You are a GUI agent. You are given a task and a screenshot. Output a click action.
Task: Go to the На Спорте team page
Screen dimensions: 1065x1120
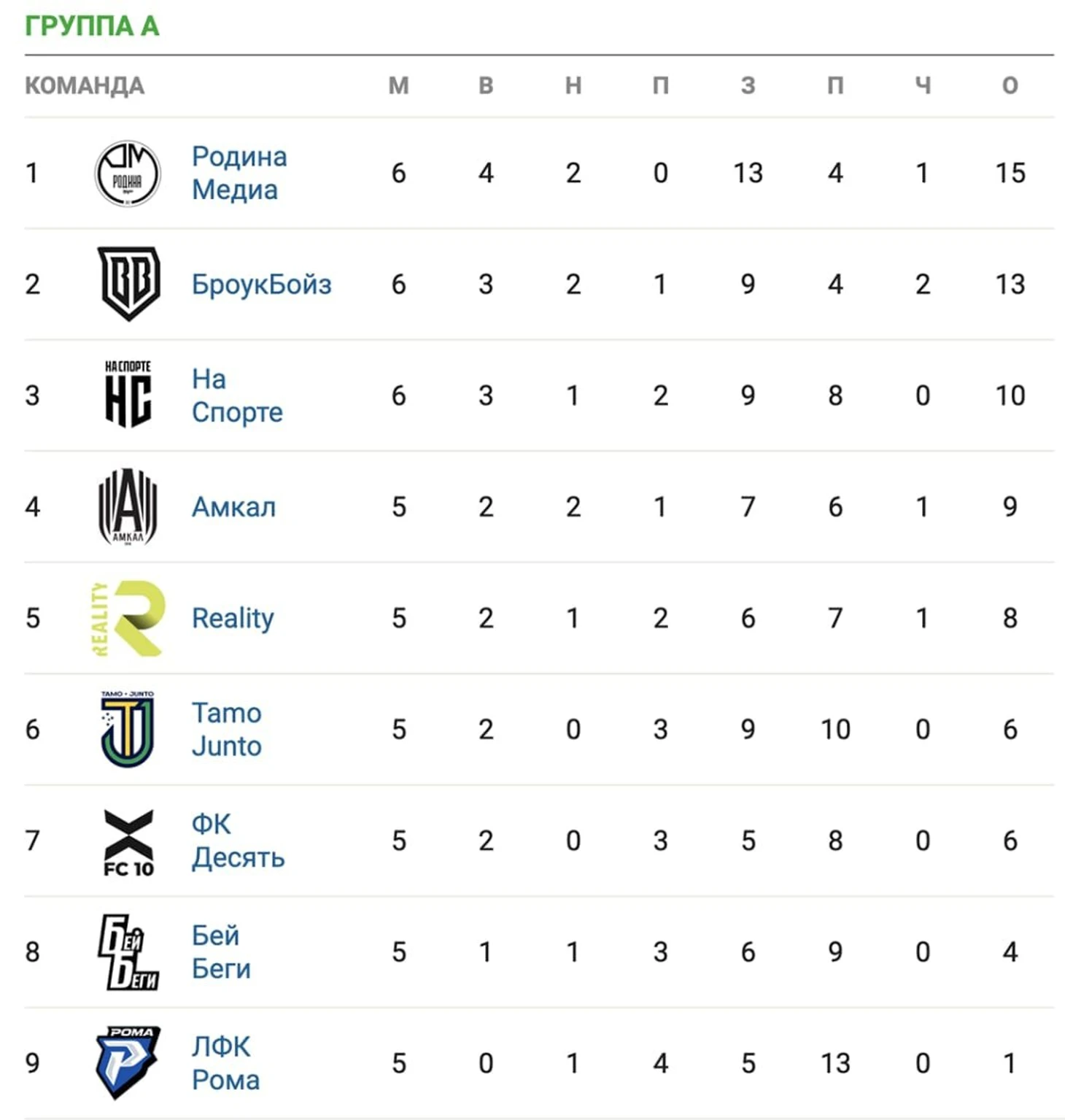pyautogui.click(x=237, y=395)
